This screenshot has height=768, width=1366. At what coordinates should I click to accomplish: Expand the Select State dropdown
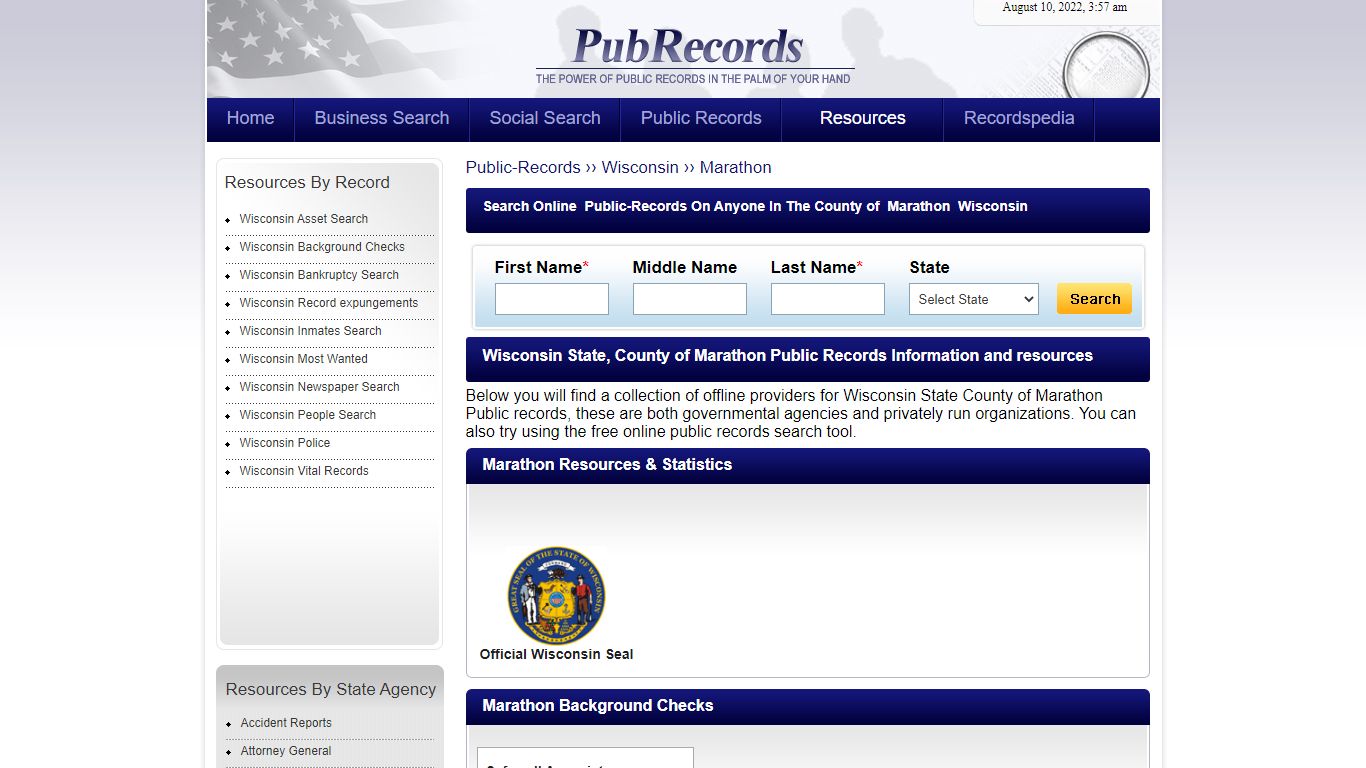click(974, 299)
